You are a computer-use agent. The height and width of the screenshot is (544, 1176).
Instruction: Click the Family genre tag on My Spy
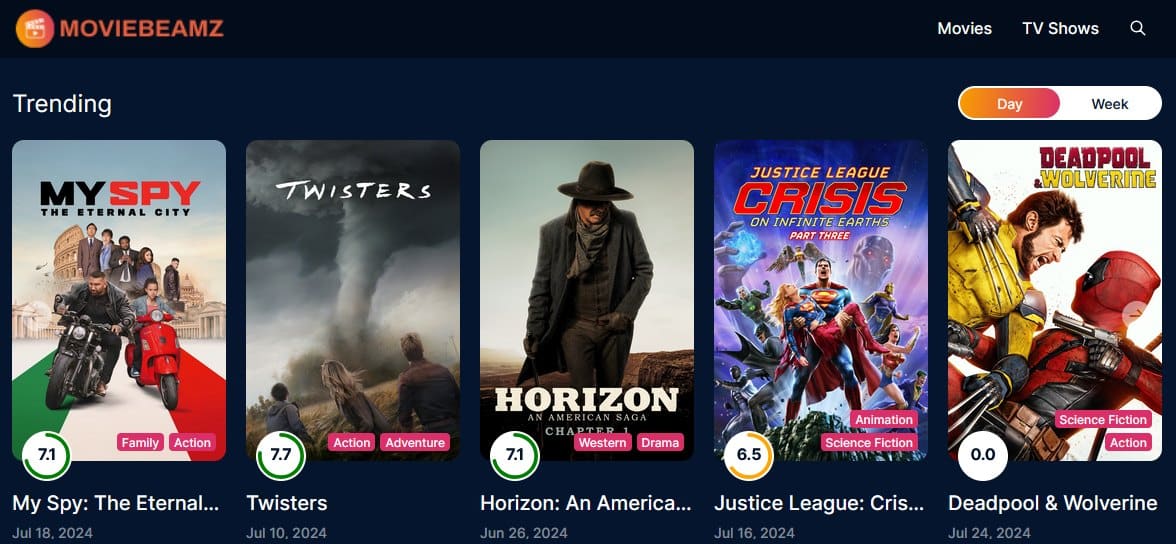(x=140, y=443)
